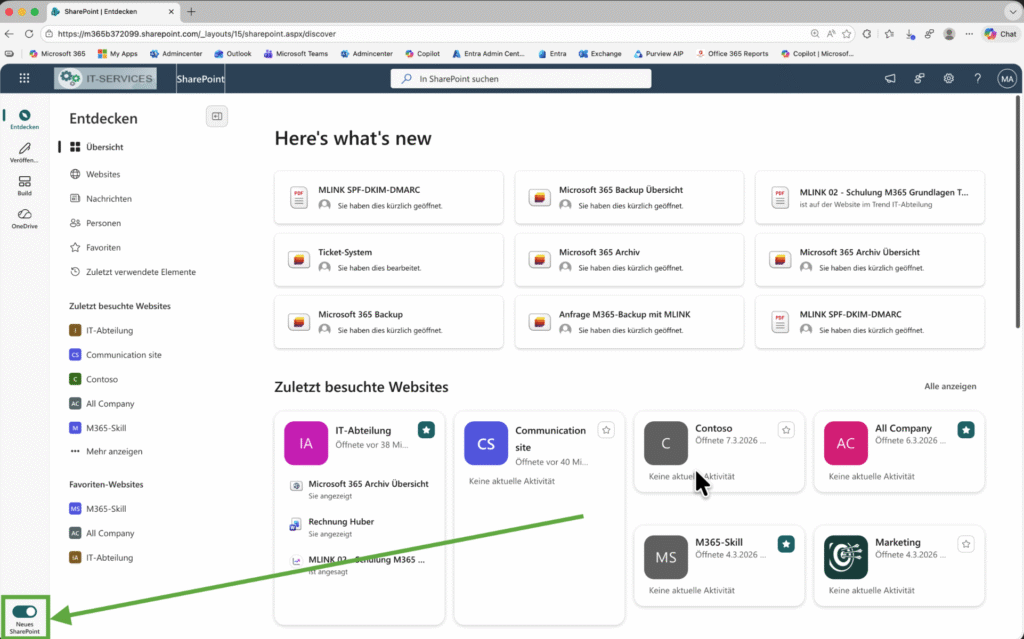Click the page vertical scrollbar
The image size is (1024, 639).
click(1019, 210)
